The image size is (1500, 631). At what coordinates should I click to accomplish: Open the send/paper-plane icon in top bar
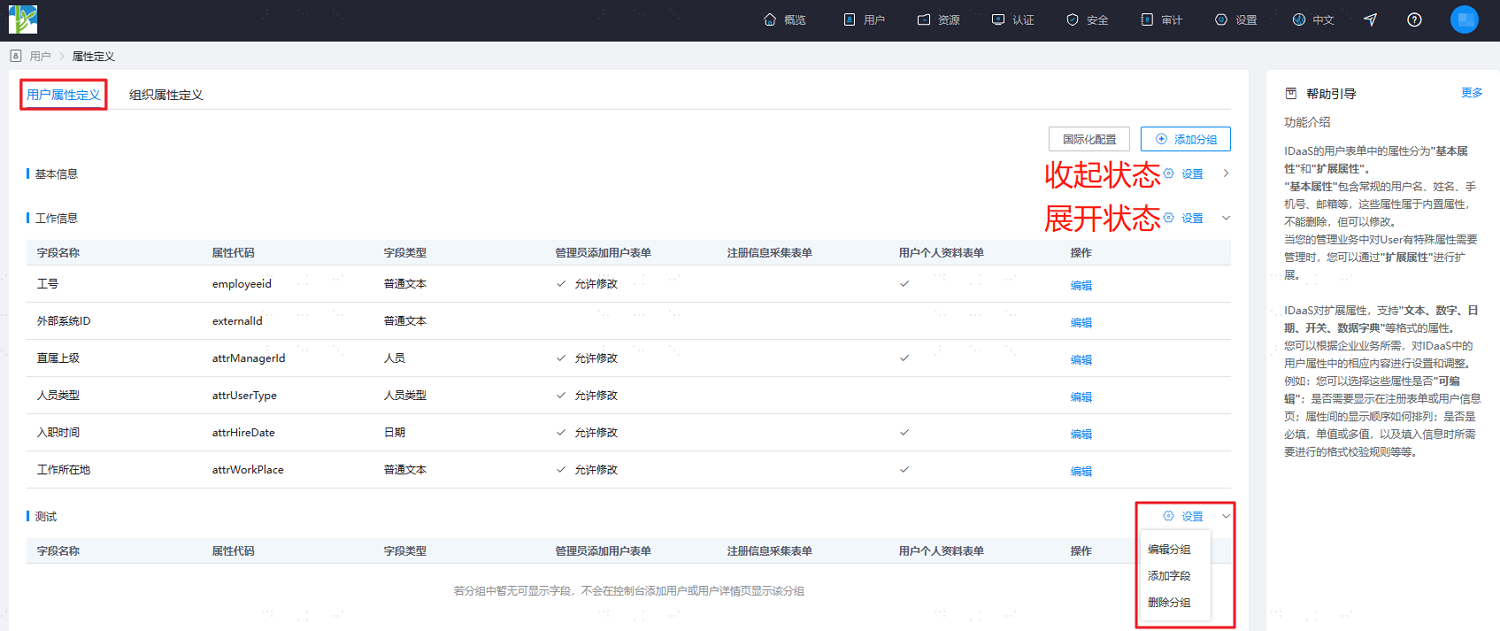1370,20
